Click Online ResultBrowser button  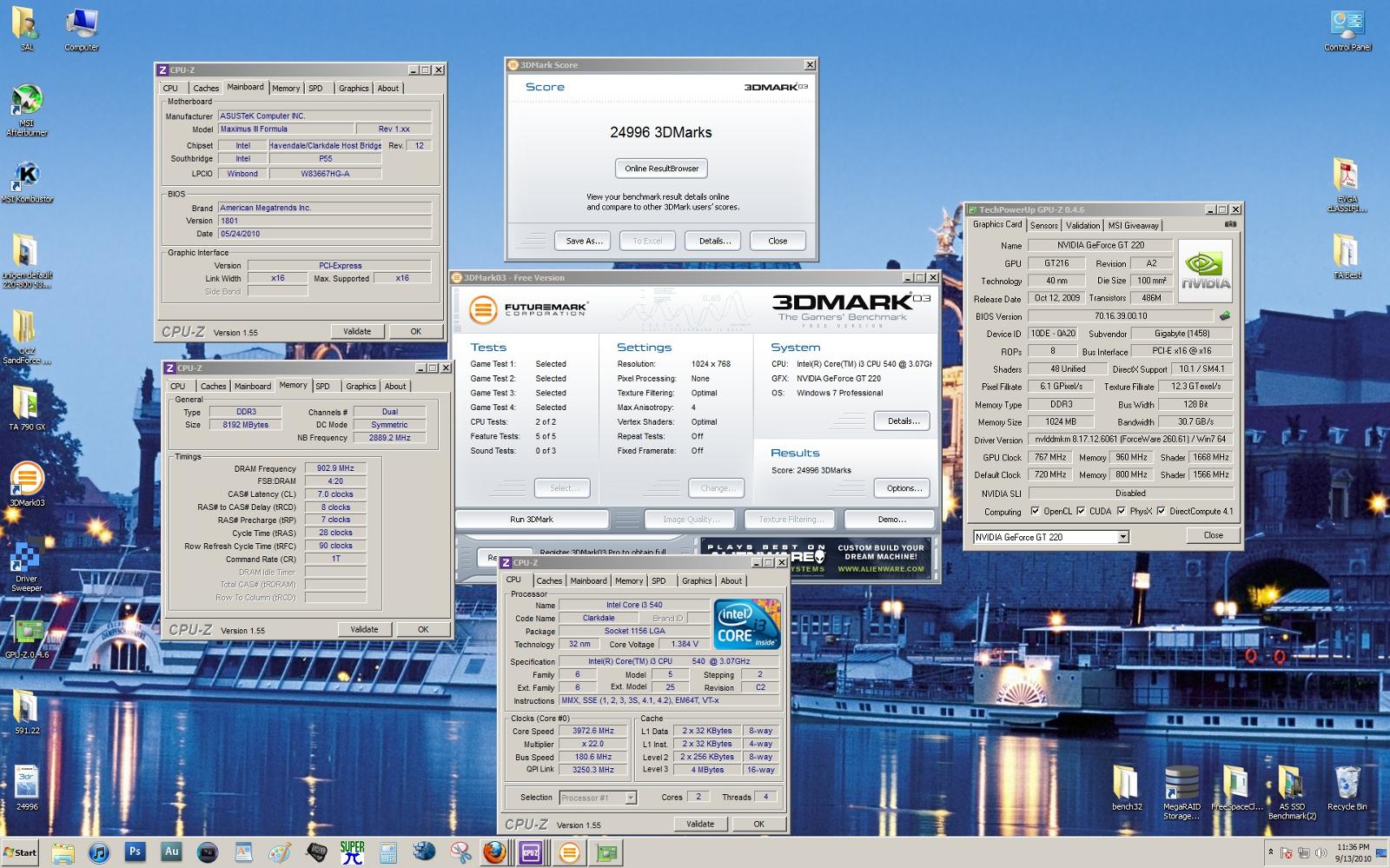tap(661, 169)
